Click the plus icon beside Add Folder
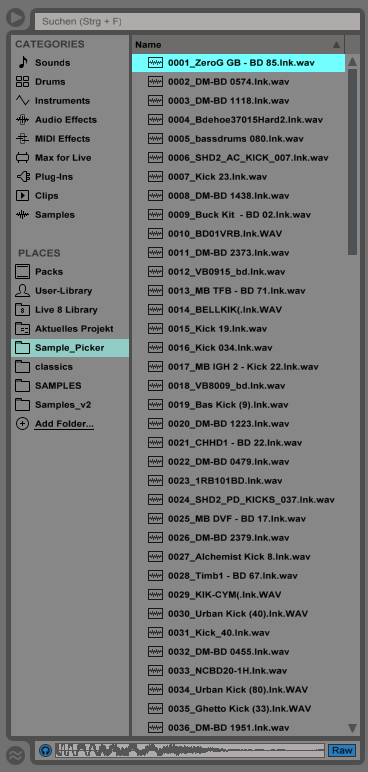 coord(23,424)
